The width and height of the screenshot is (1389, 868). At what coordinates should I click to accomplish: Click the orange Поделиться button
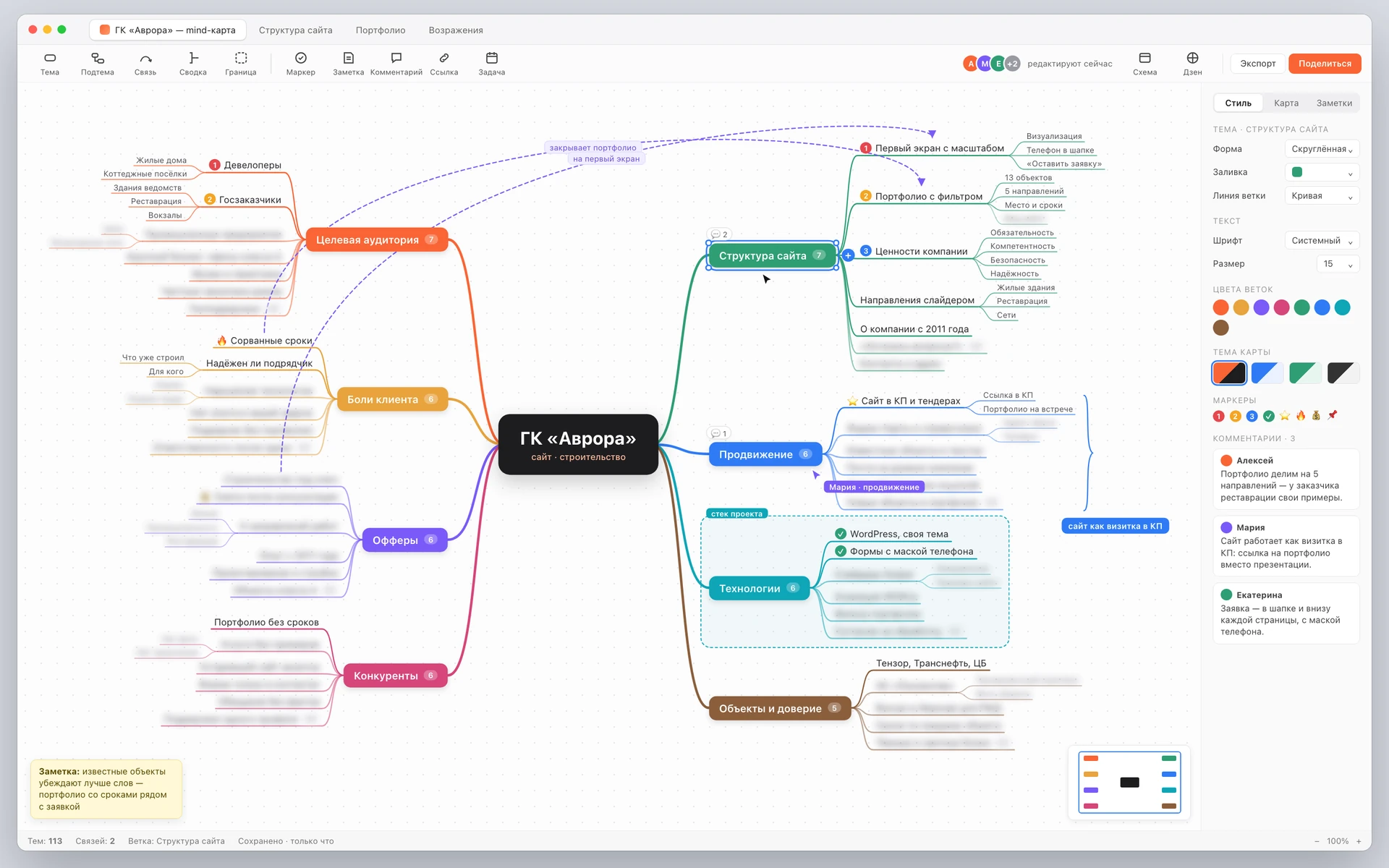coord(1325,64)
